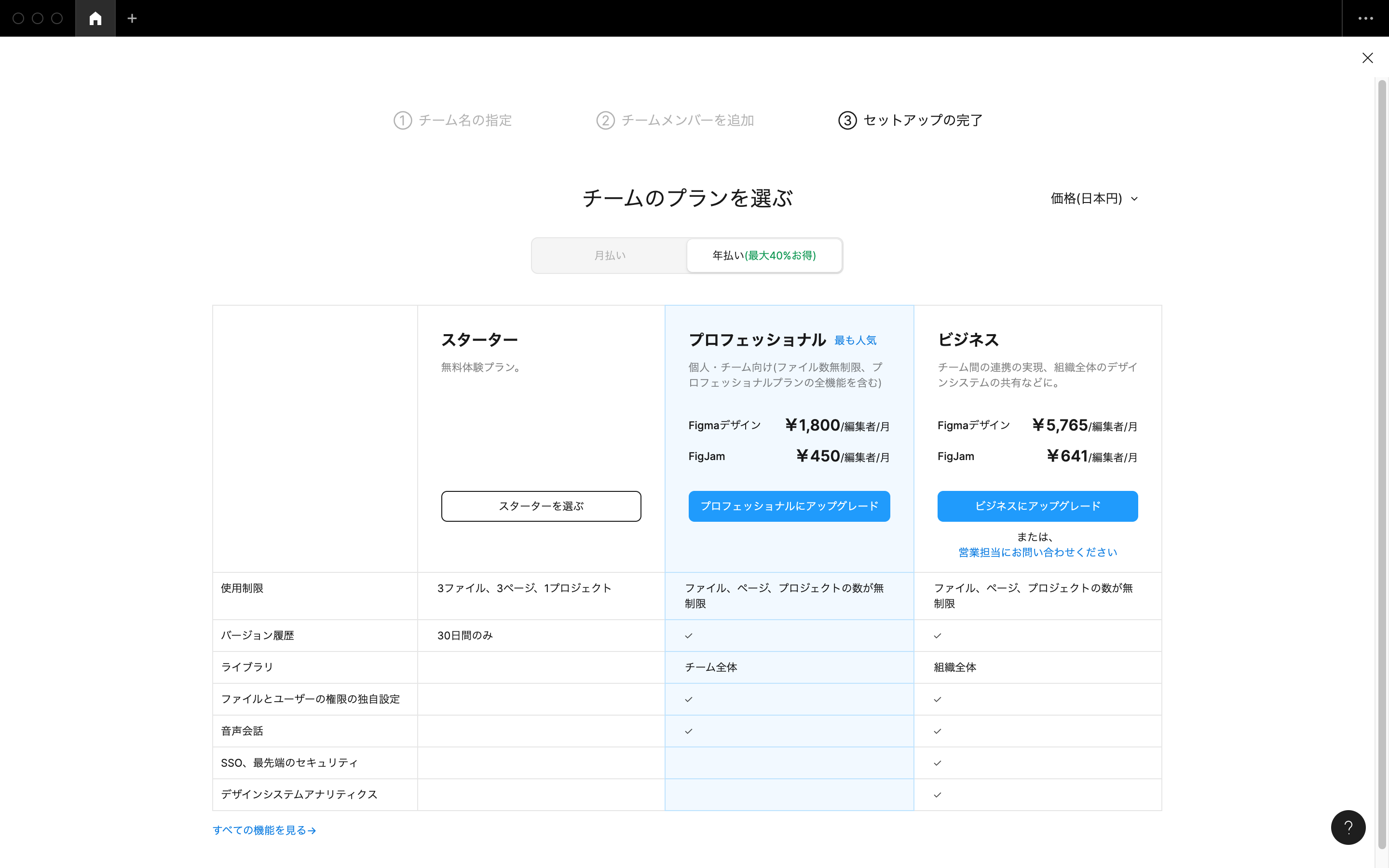This screenshot has height=868, width=1389.
Task: Click the ライブラリ row label
Action: coord(247,667)
